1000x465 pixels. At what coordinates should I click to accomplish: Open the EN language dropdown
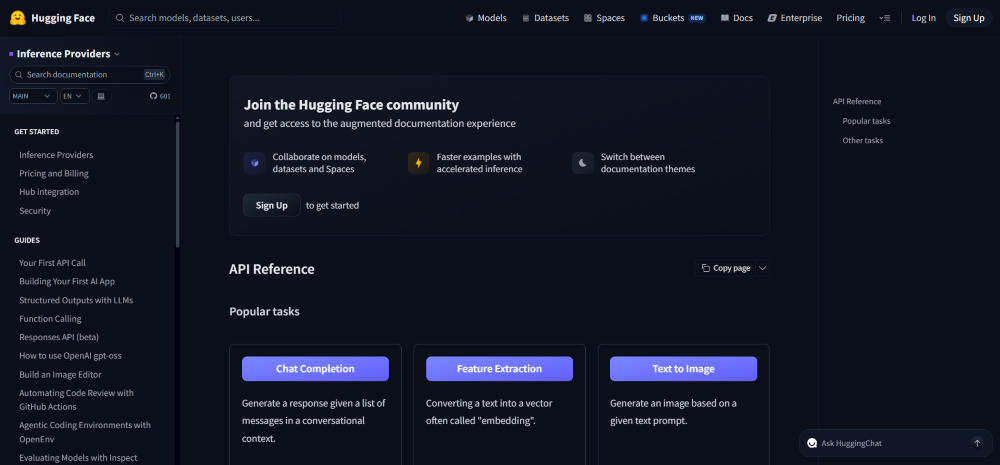[75, 96]
